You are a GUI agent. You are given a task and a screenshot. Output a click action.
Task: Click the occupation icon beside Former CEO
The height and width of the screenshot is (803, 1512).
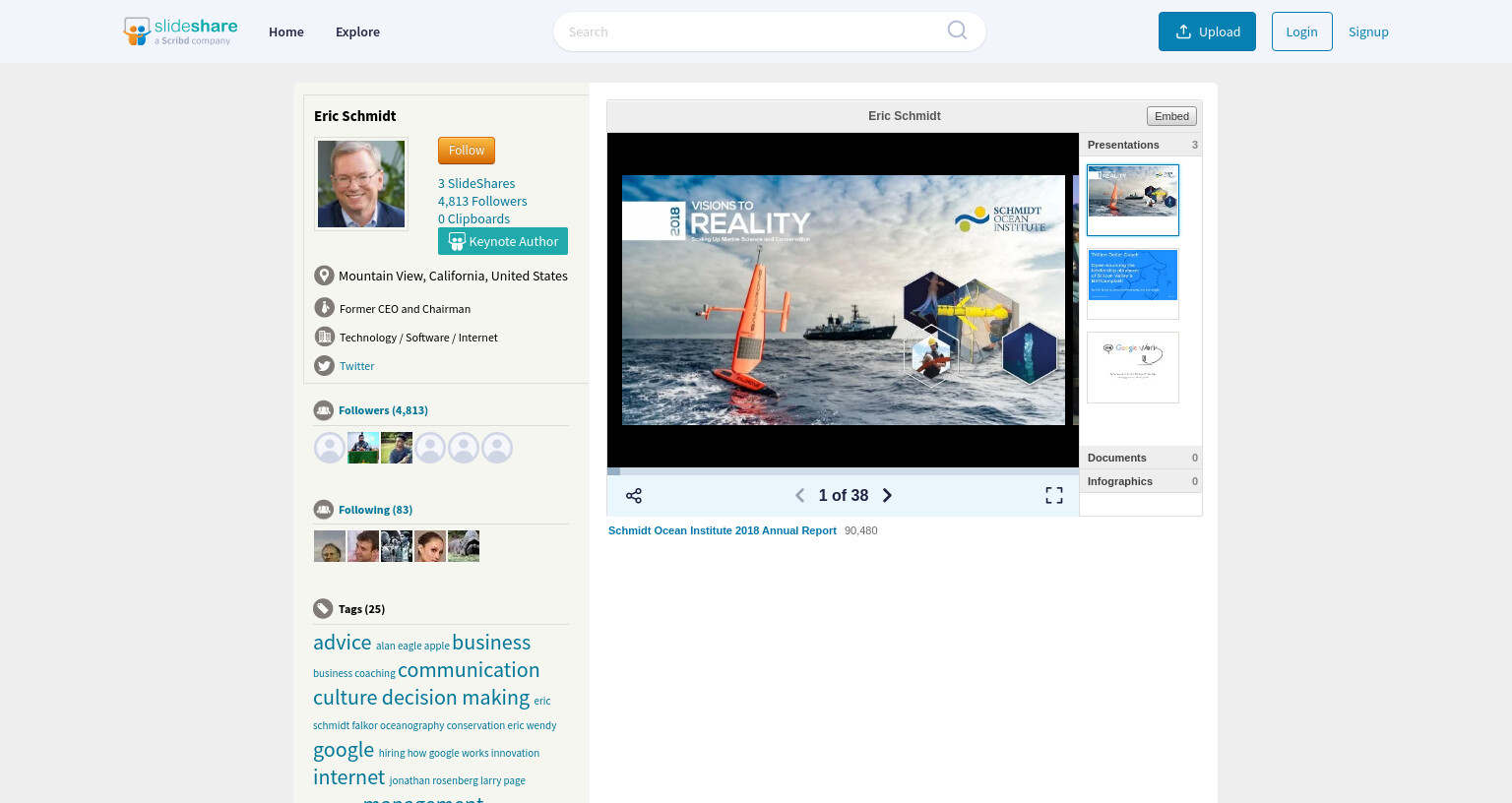[x=324, y=308]
